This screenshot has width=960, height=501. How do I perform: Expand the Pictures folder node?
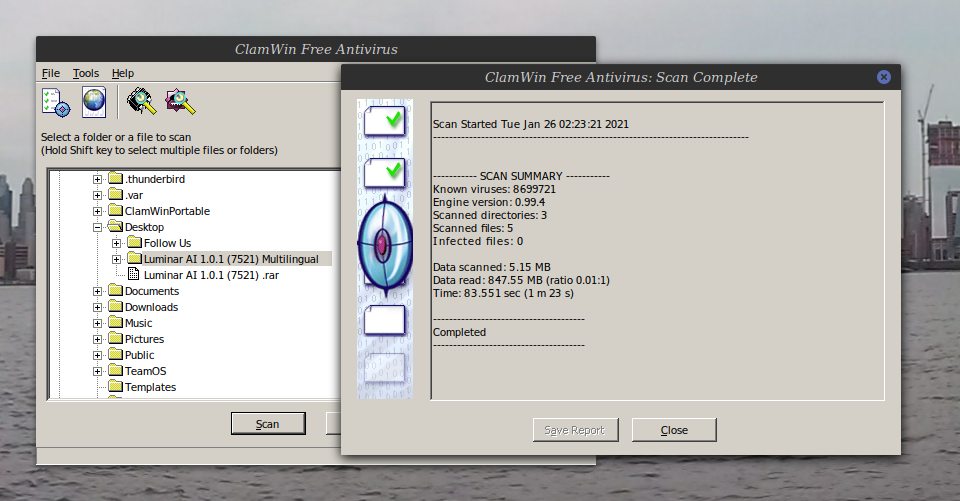97,339
